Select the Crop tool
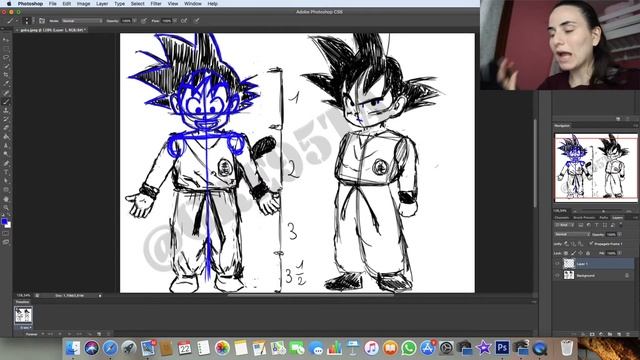640x360 pixels. [x=6, y=75]
